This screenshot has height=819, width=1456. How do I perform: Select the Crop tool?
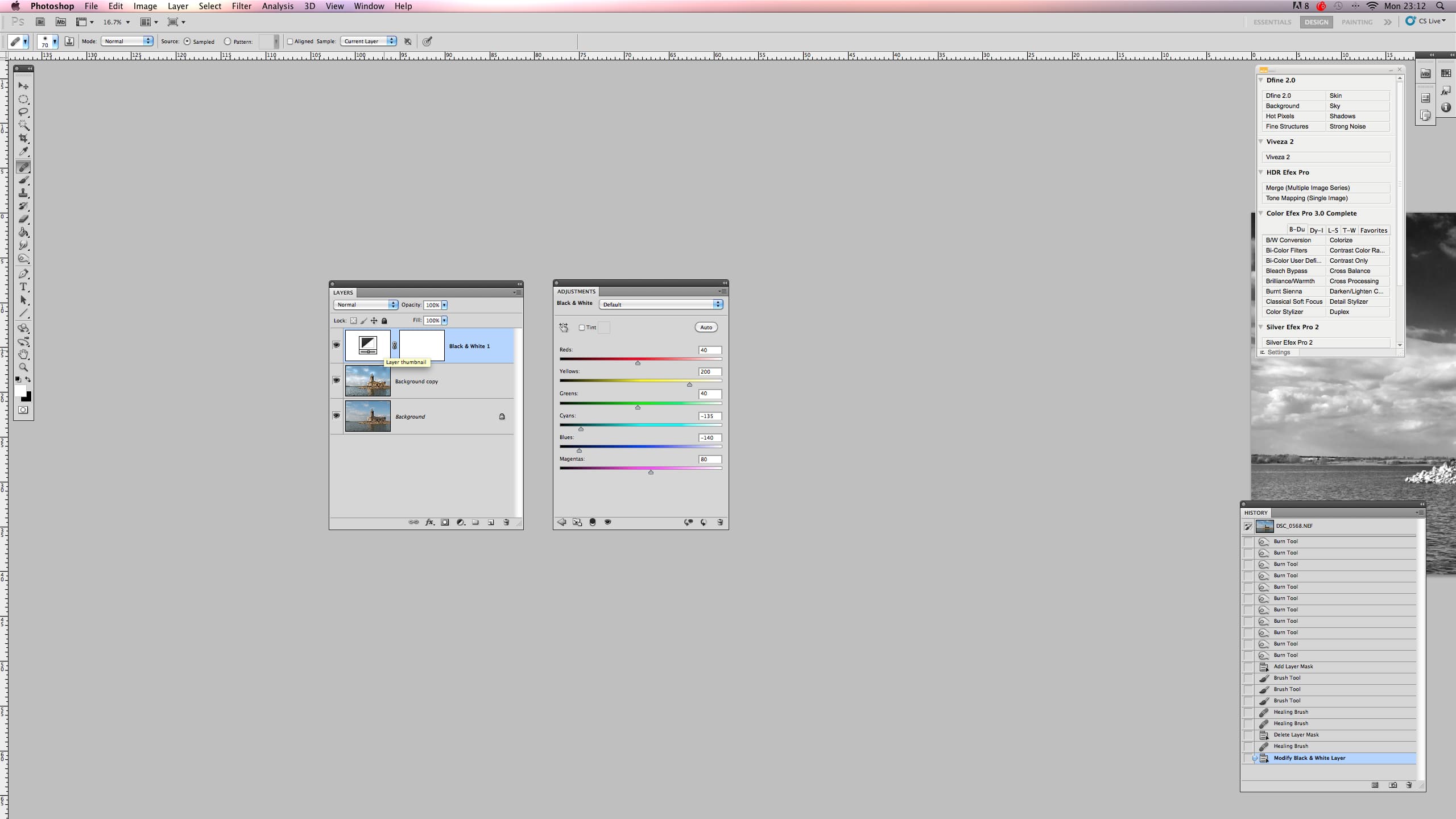23,138
